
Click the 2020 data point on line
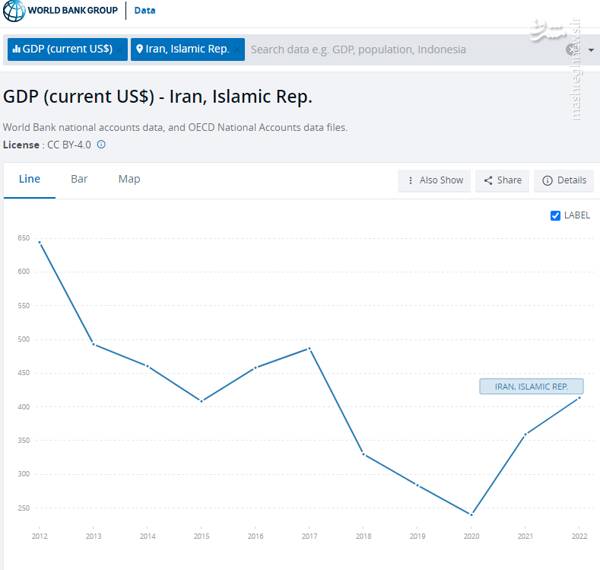tap(471, 515)
